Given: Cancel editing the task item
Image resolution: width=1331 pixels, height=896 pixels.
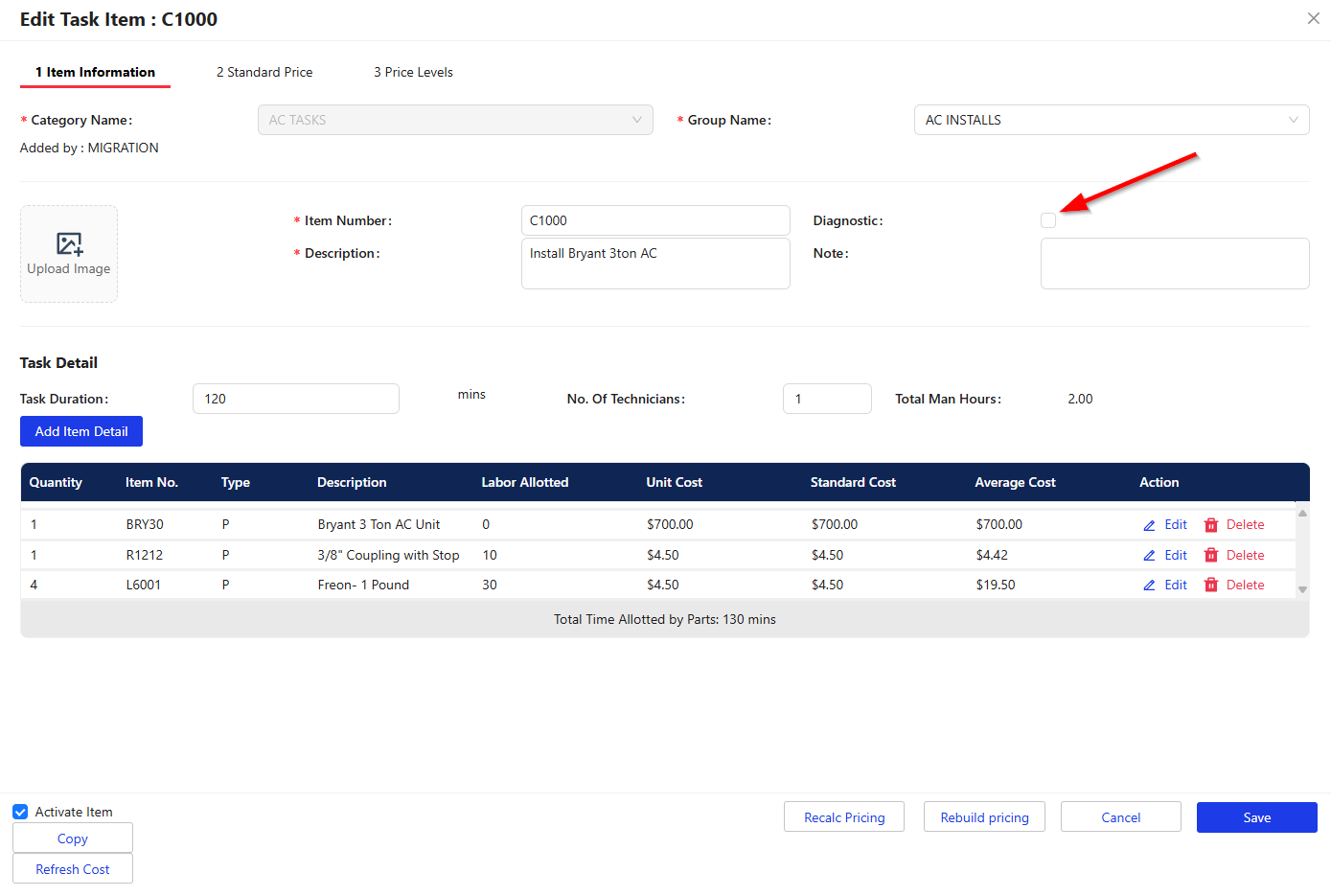Looking at the screenshot, I should 1121,817.
